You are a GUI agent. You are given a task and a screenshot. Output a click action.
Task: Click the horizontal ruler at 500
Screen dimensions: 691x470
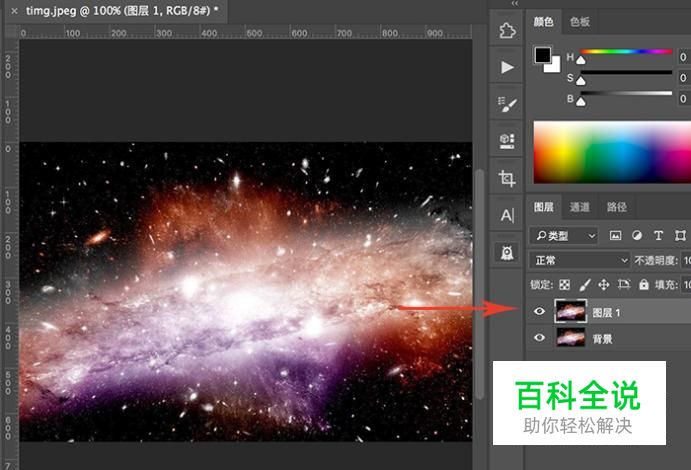click(254, 33)
